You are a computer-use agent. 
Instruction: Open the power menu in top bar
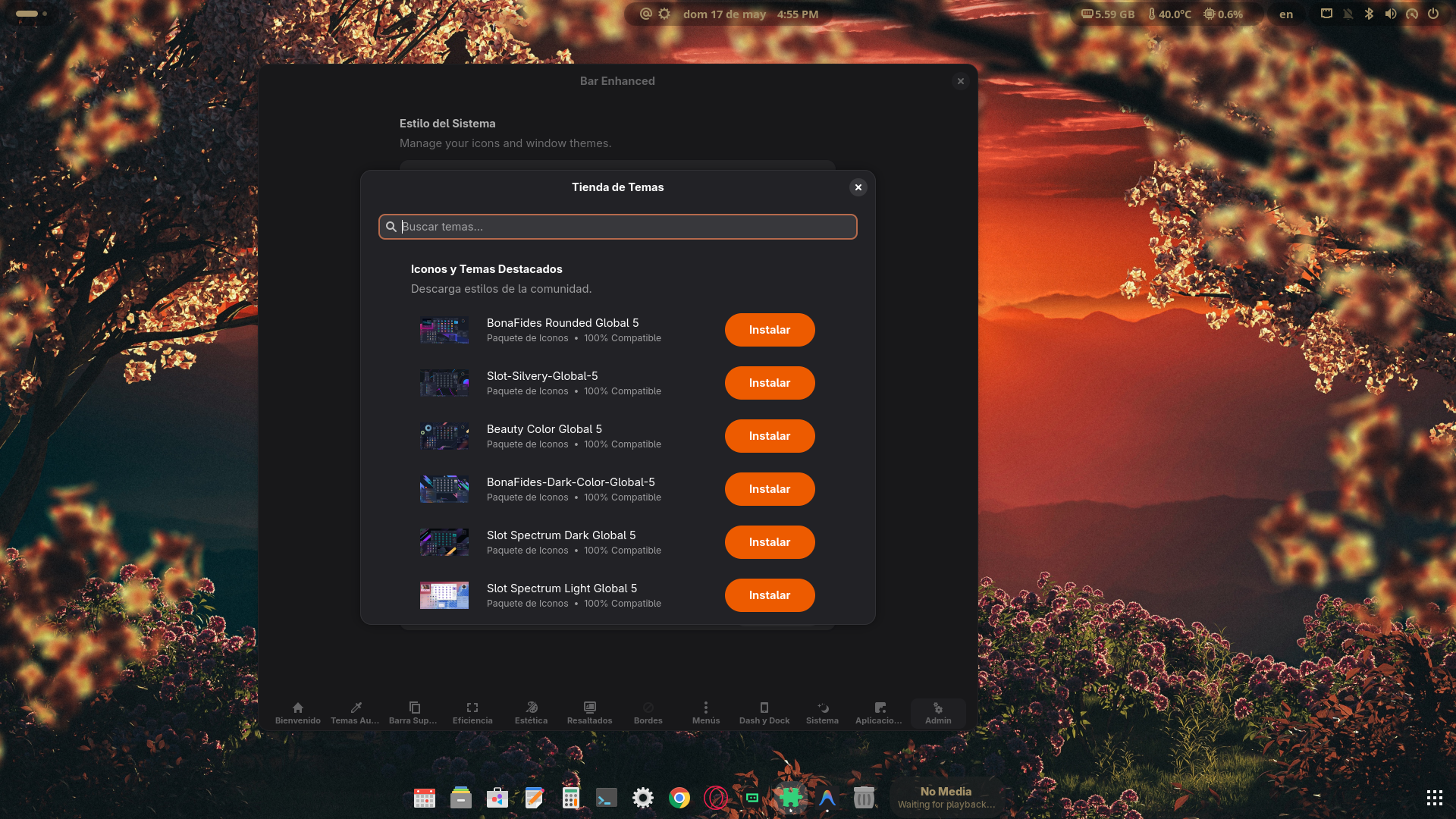click(1433, 14)
